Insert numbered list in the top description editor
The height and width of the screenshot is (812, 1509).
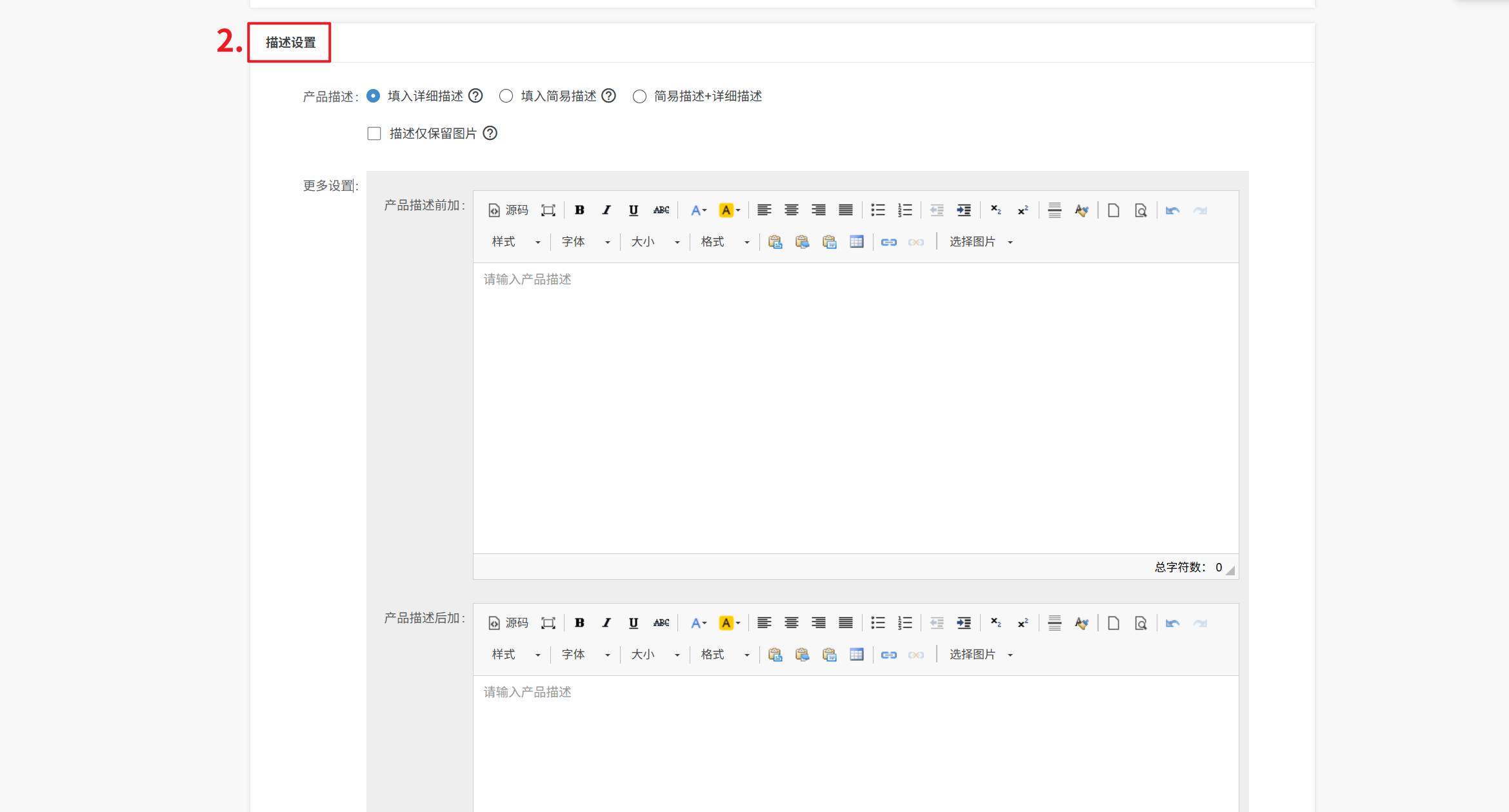click(904, 210)
